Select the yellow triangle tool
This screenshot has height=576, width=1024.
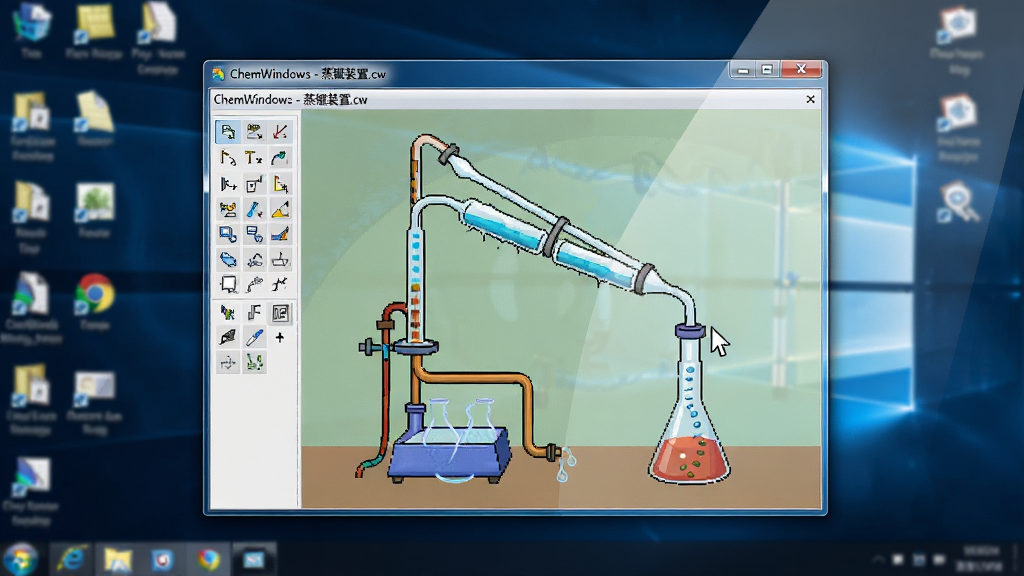280,209
